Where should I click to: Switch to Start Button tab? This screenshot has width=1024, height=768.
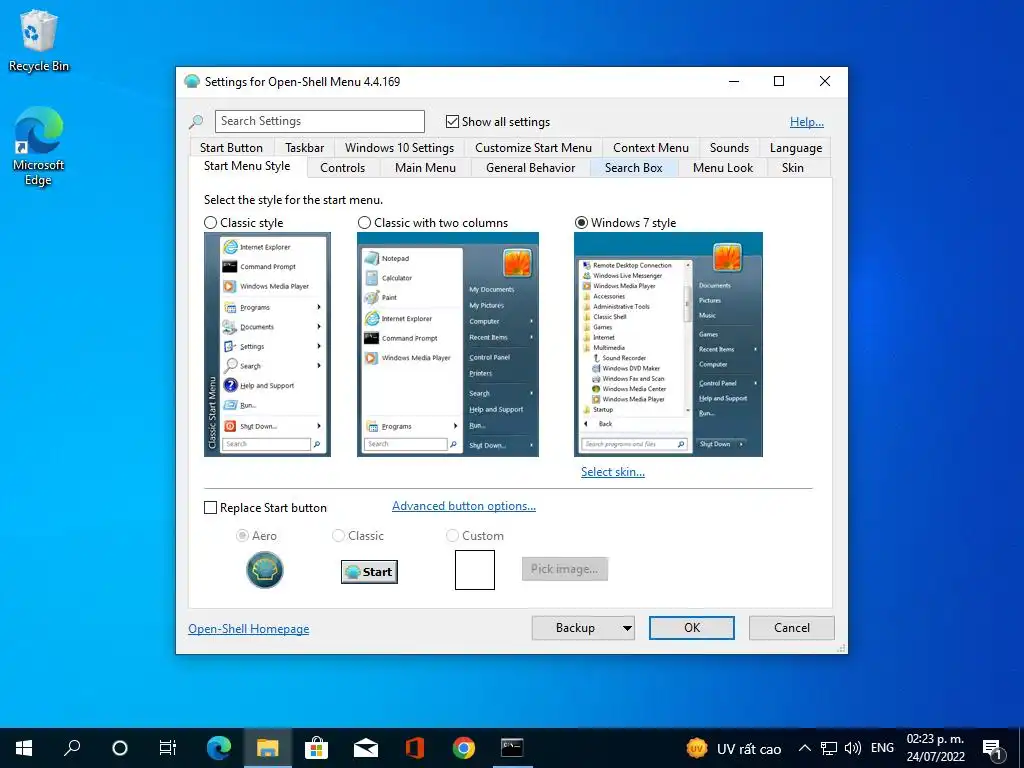click(x=231, y=148)
